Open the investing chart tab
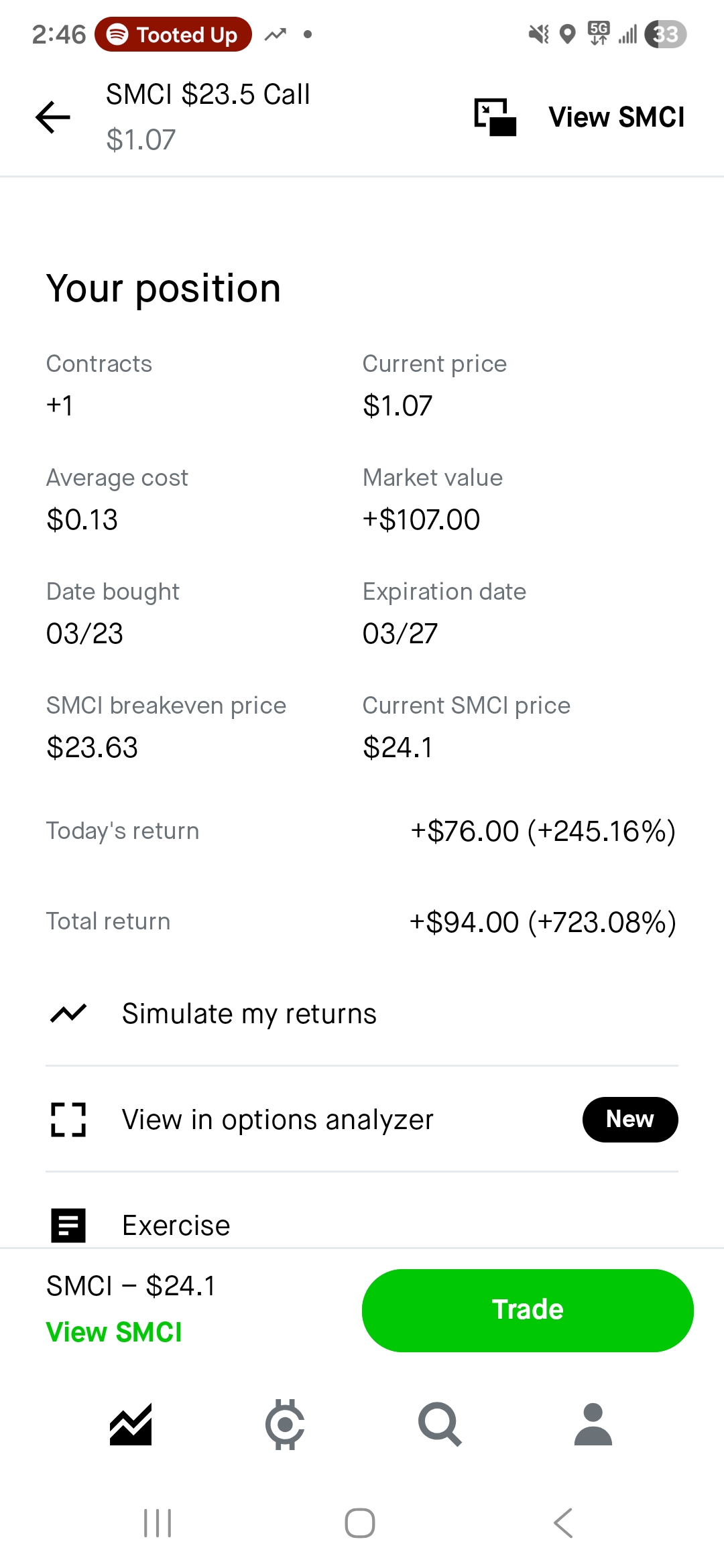 [x=131, y=1425]
